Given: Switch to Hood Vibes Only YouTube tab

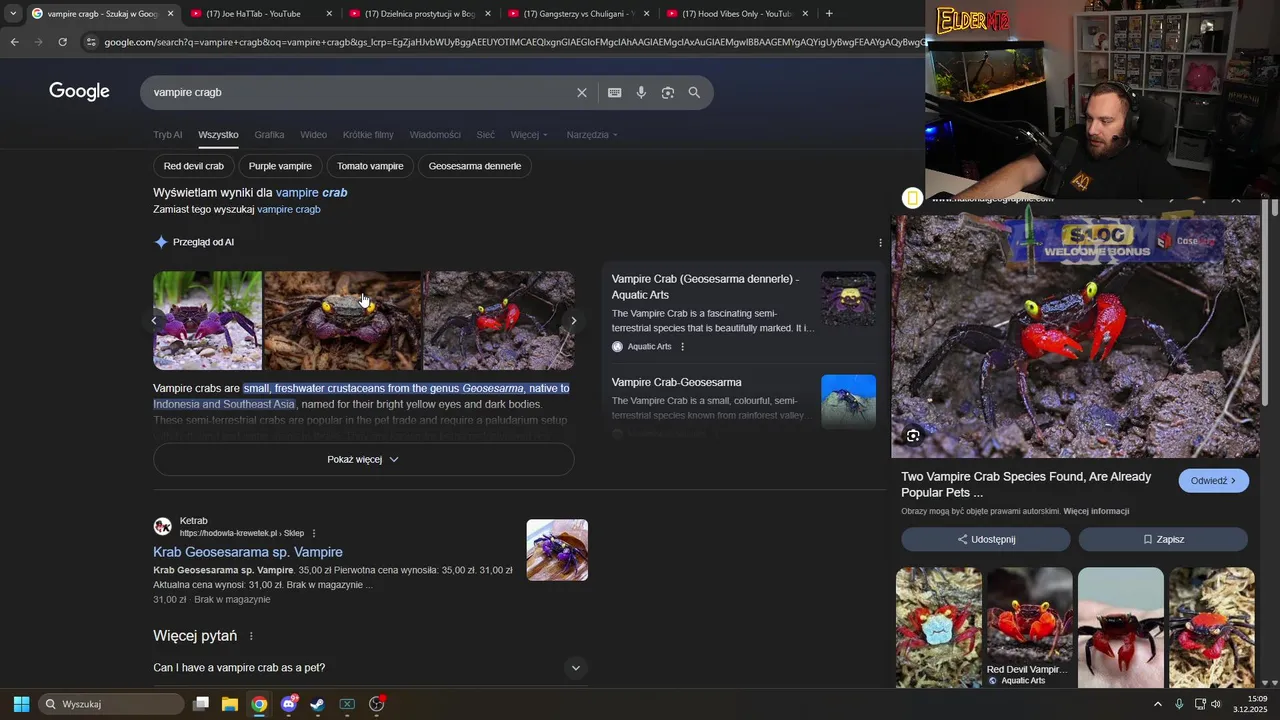Looking at the screenshot, I should (738, 14).
